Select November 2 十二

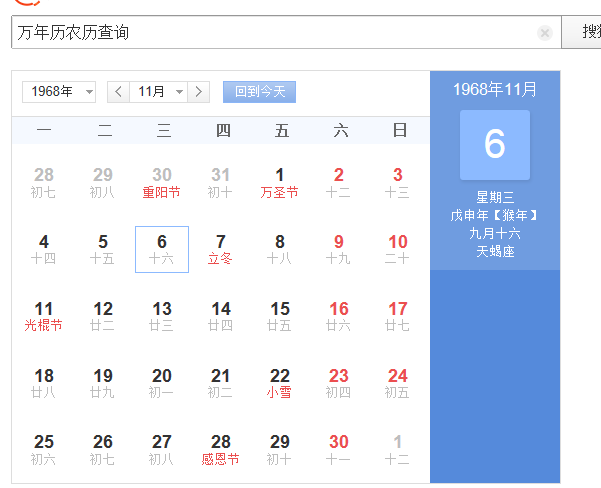tap(339, 183)
